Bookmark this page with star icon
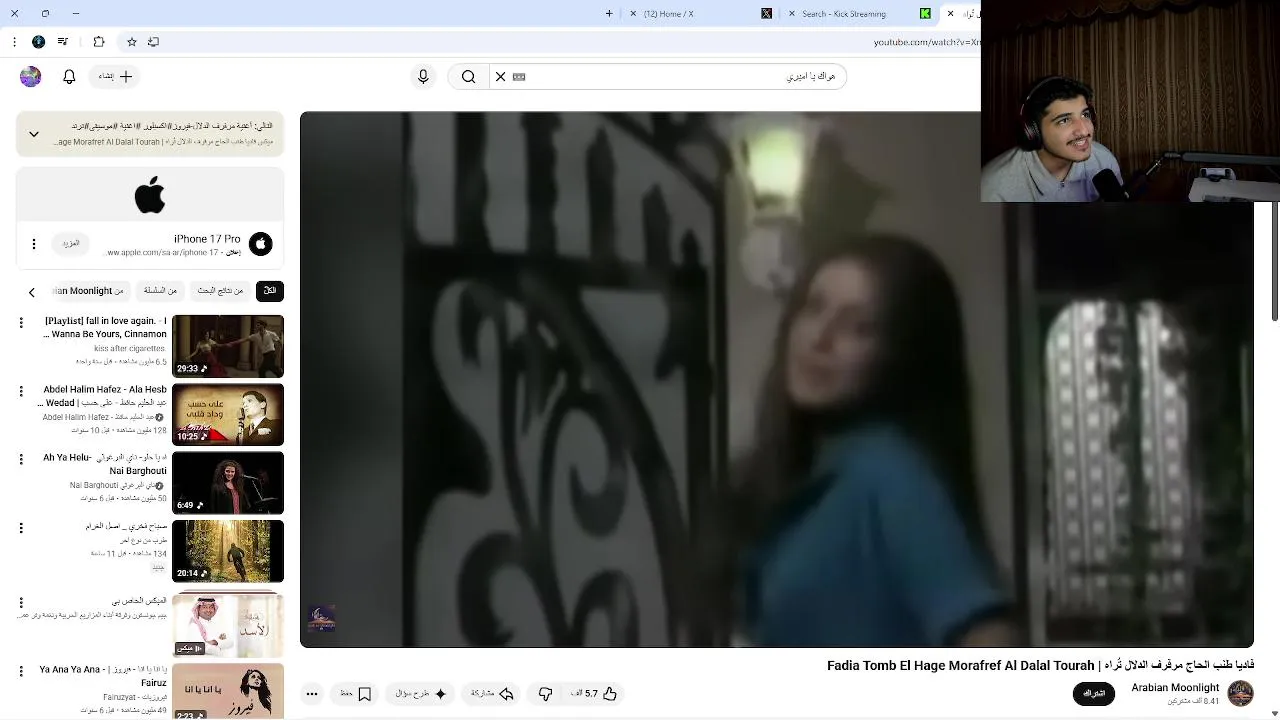 131,42
